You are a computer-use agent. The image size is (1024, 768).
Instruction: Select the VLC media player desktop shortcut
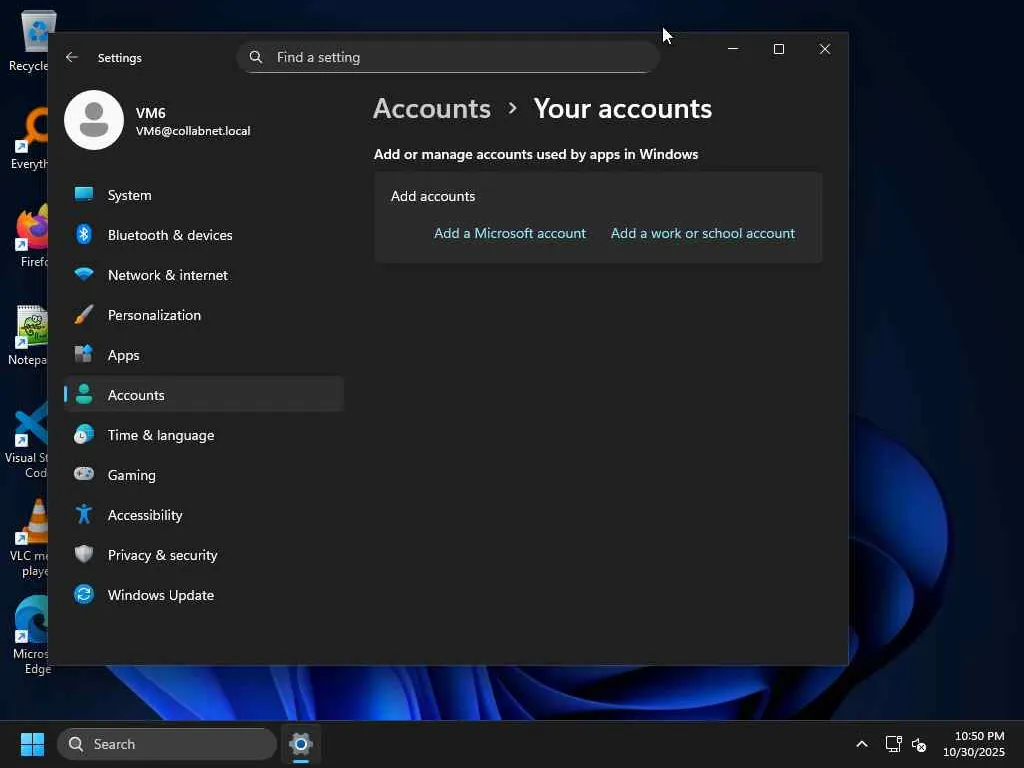tap(31, 539)
